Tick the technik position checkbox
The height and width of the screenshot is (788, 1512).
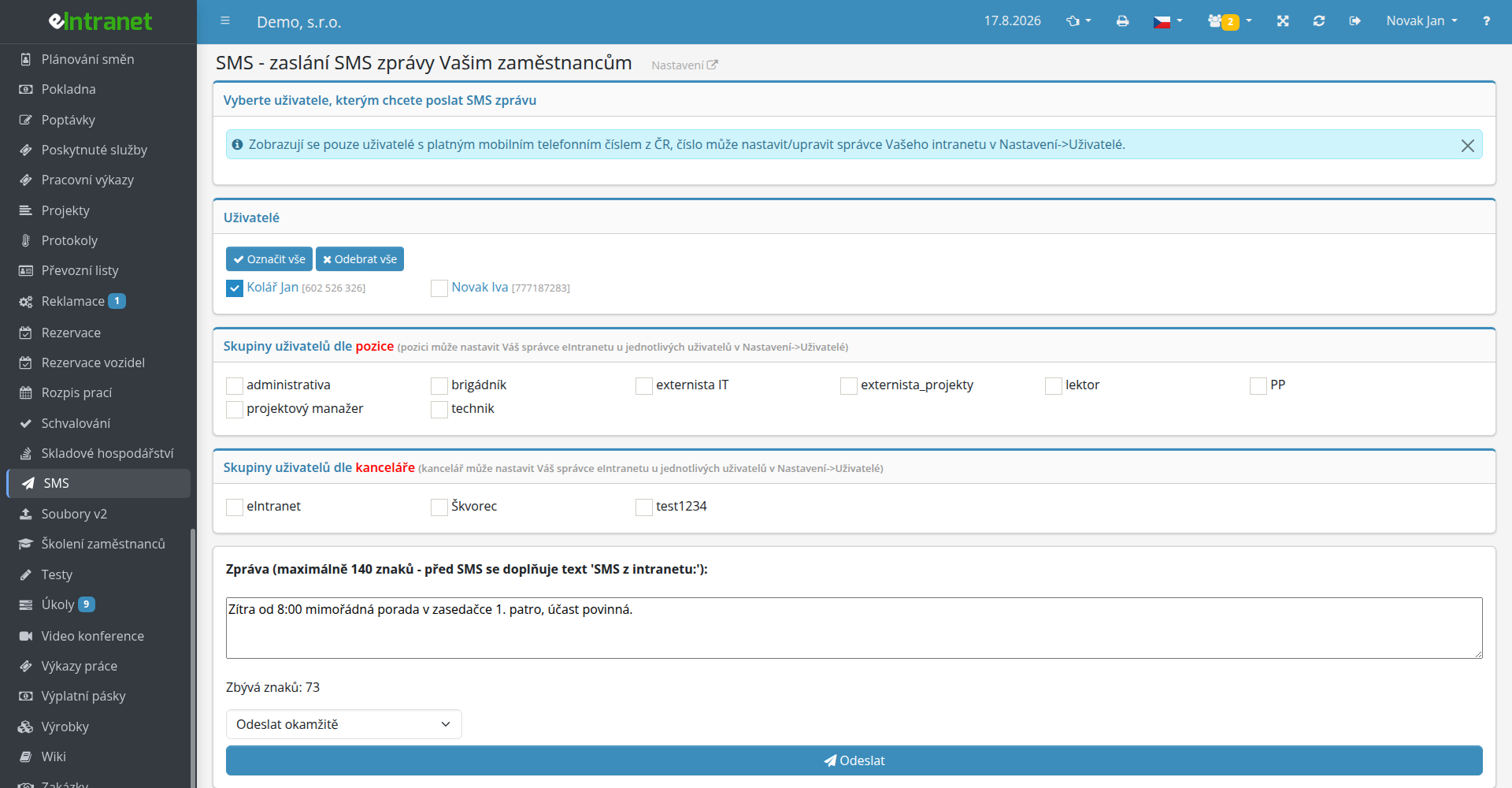click(439, 410)
